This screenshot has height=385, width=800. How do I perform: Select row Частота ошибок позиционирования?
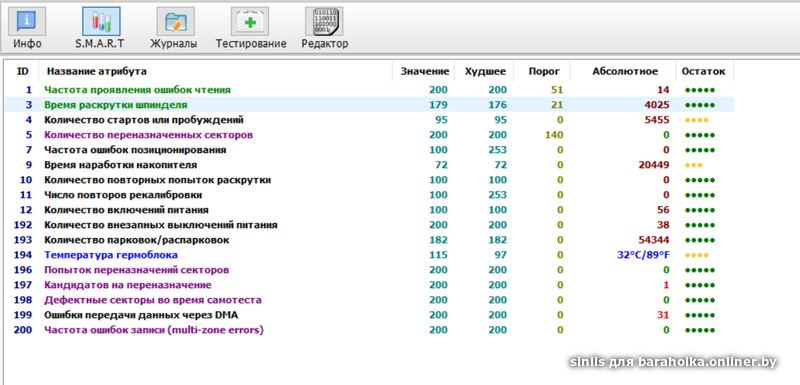point(370,150)
